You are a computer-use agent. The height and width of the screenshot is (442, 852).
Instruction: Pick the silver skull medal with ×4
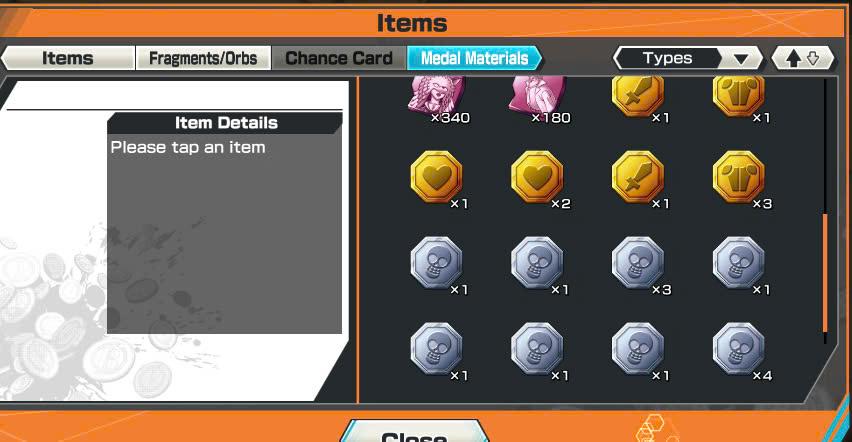pos(738,349)
